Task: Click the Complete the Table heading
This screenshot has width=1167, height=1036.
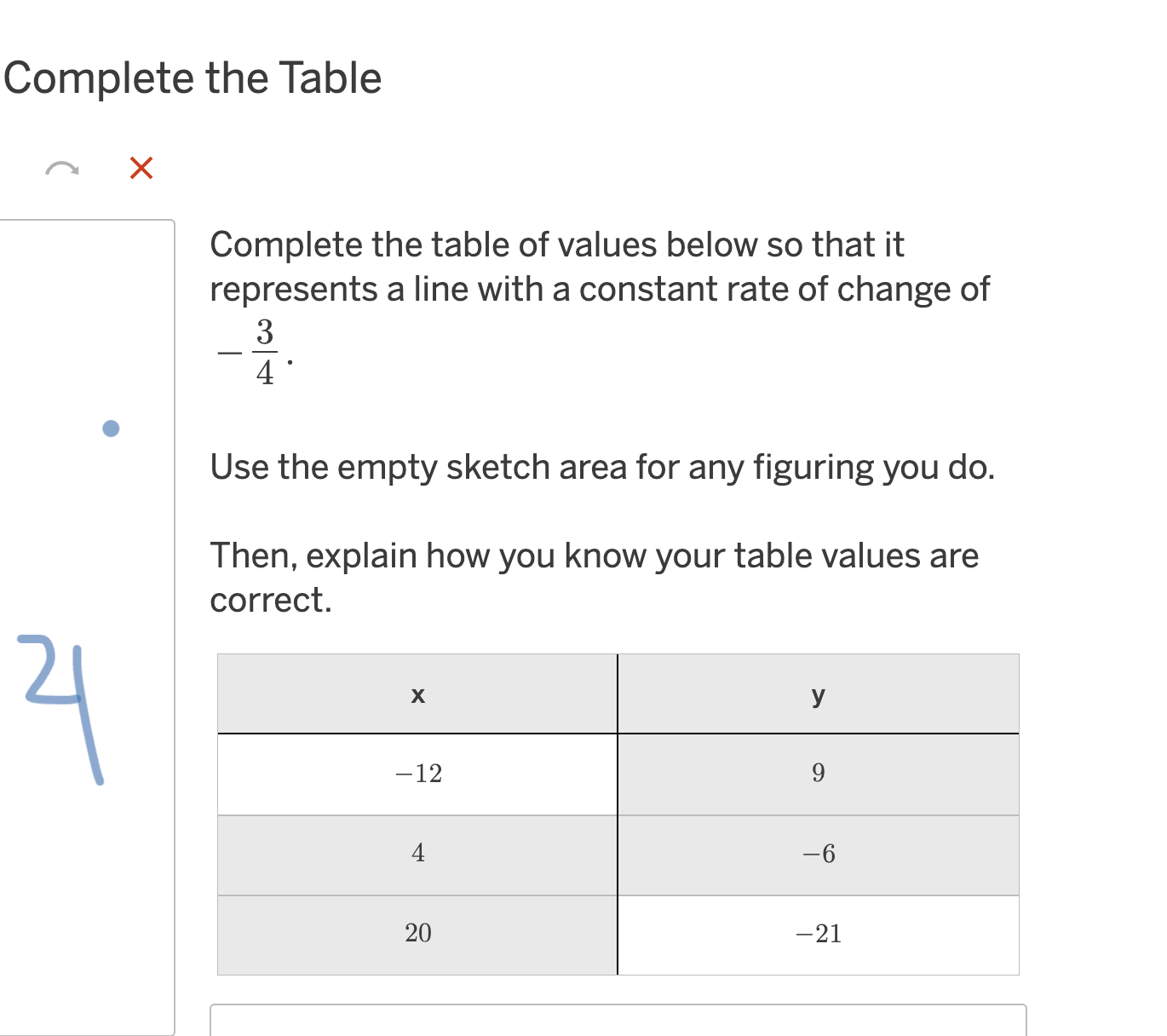Action: pos(193,78)
